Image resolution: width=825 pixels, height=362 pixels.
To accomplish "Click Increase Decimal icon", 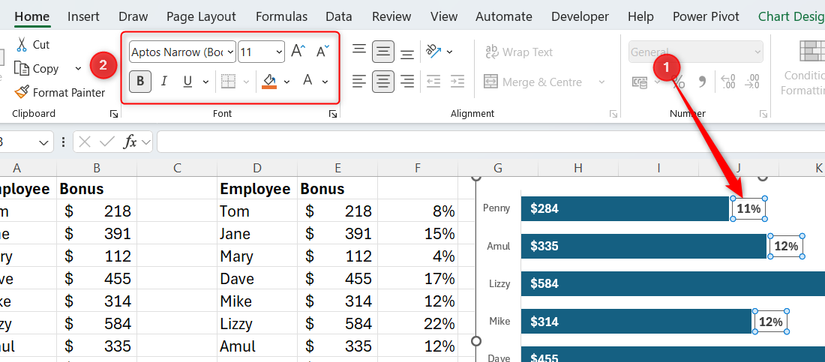I will tap(729, 82).
